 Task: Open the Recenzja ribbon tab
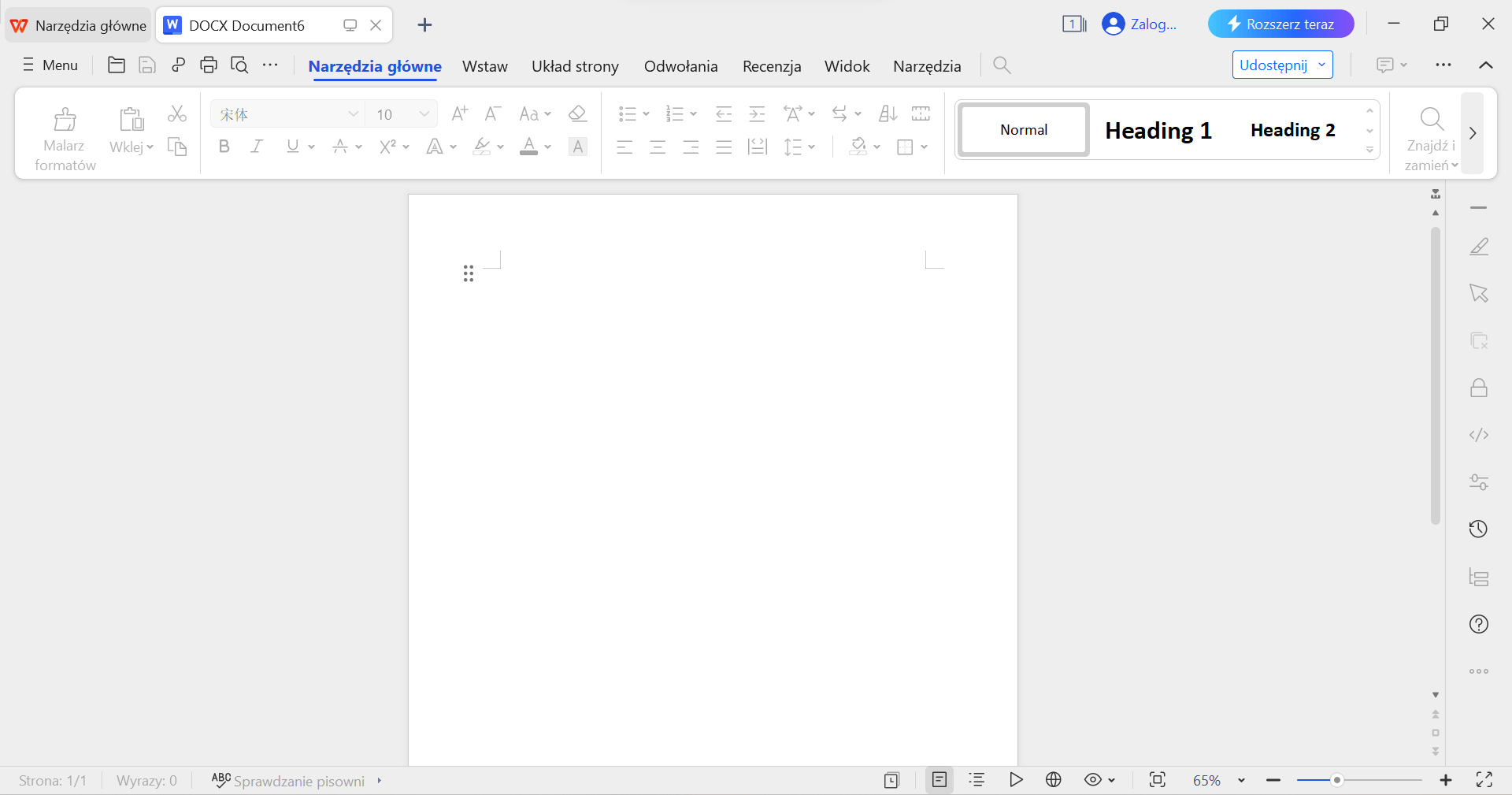click(771, 66)
